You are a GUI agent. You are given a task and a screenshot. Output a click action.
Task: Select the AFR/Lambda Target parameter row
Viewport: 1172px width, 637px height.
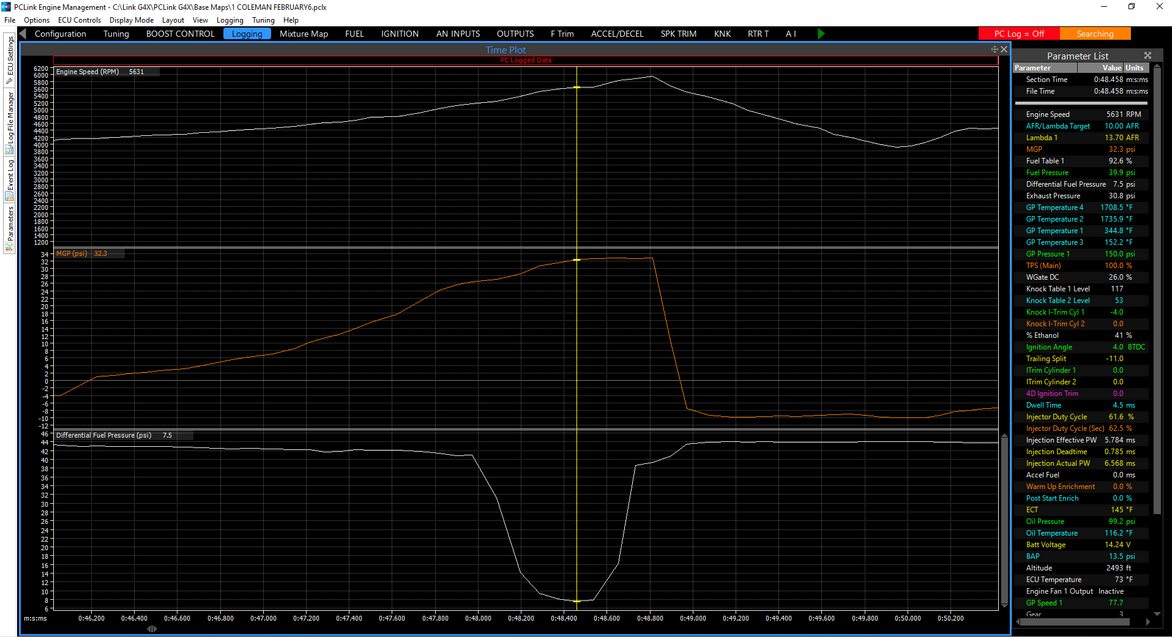1081,126
